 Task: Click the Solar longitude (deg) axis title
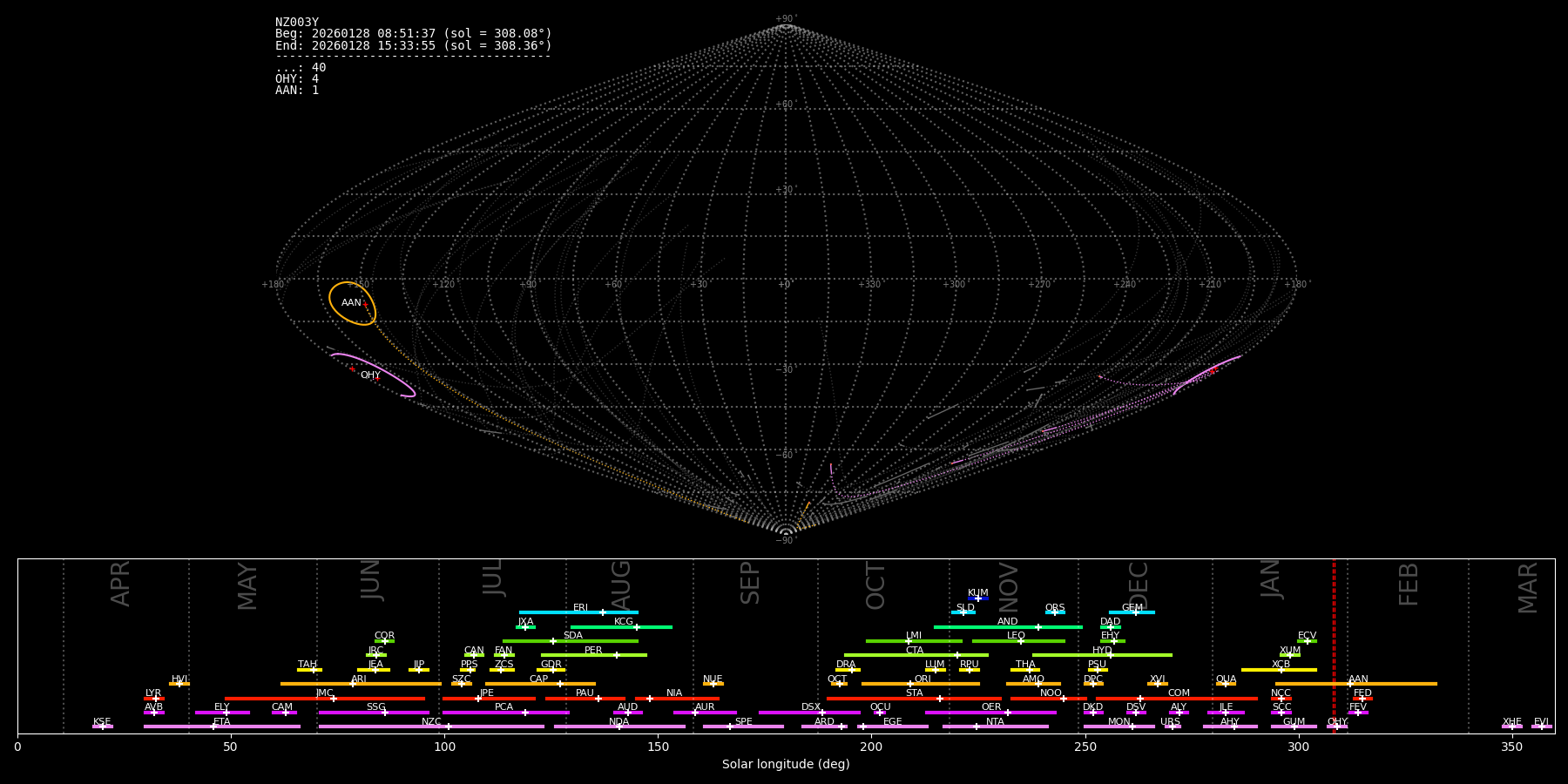(x=786, y=765)
